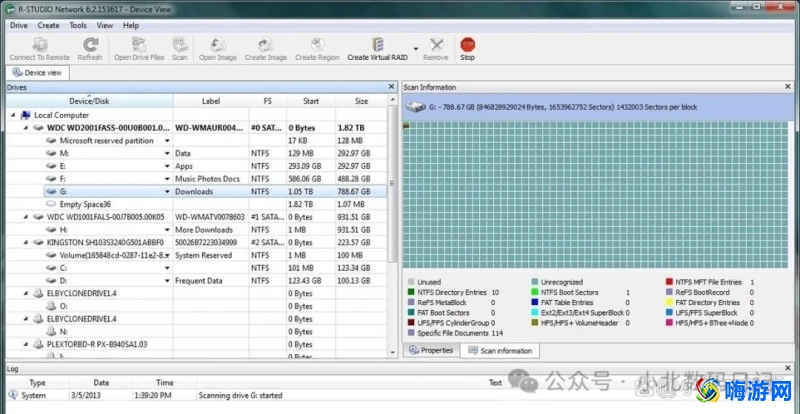Collapse the WDC WD1001FALS drive node
The width and height of the screenshot is (800, 414).
coord(26,217)
